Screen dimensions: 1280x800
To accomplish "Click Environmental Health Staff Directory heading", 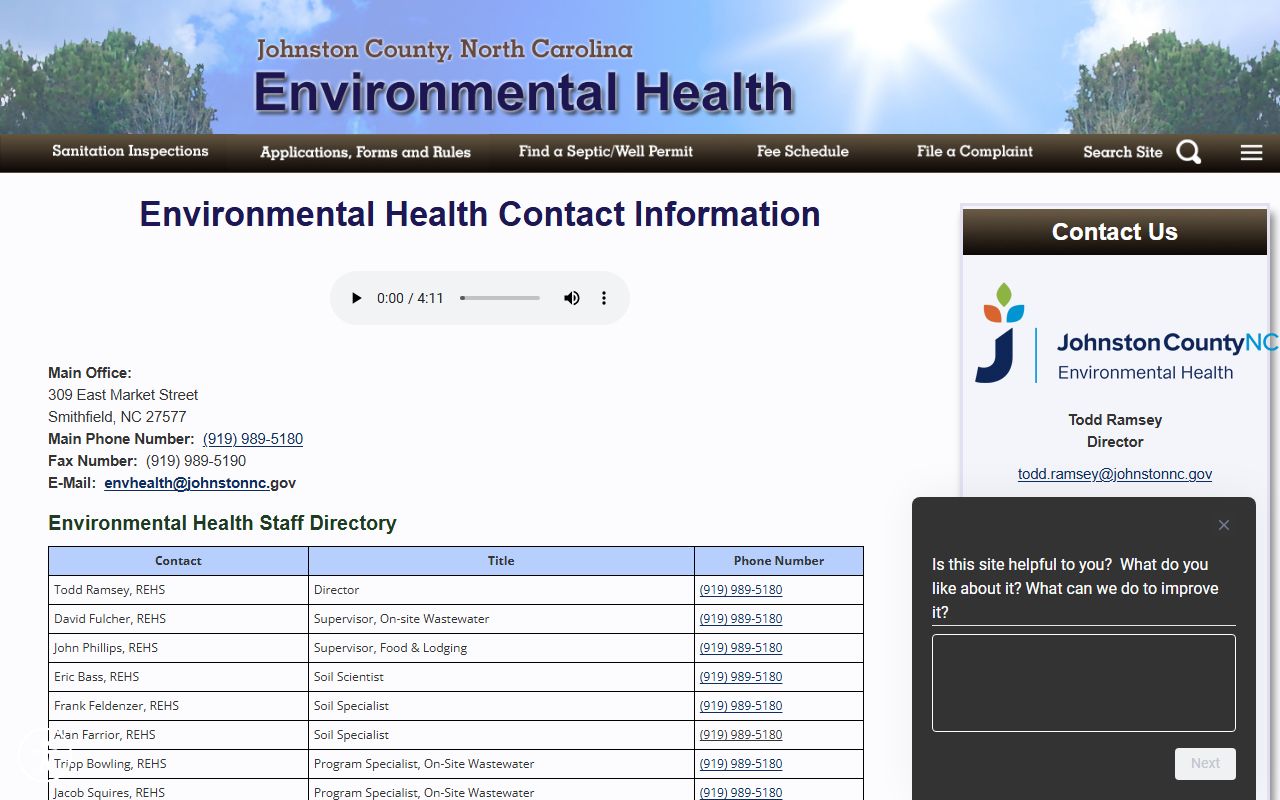I will click(x=222, y=523).
